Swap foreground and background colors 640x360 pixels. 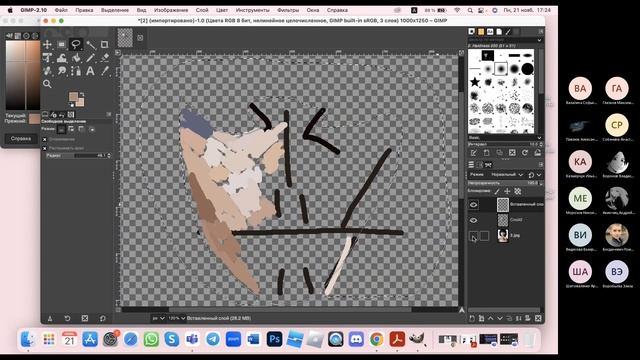point(82,94)
